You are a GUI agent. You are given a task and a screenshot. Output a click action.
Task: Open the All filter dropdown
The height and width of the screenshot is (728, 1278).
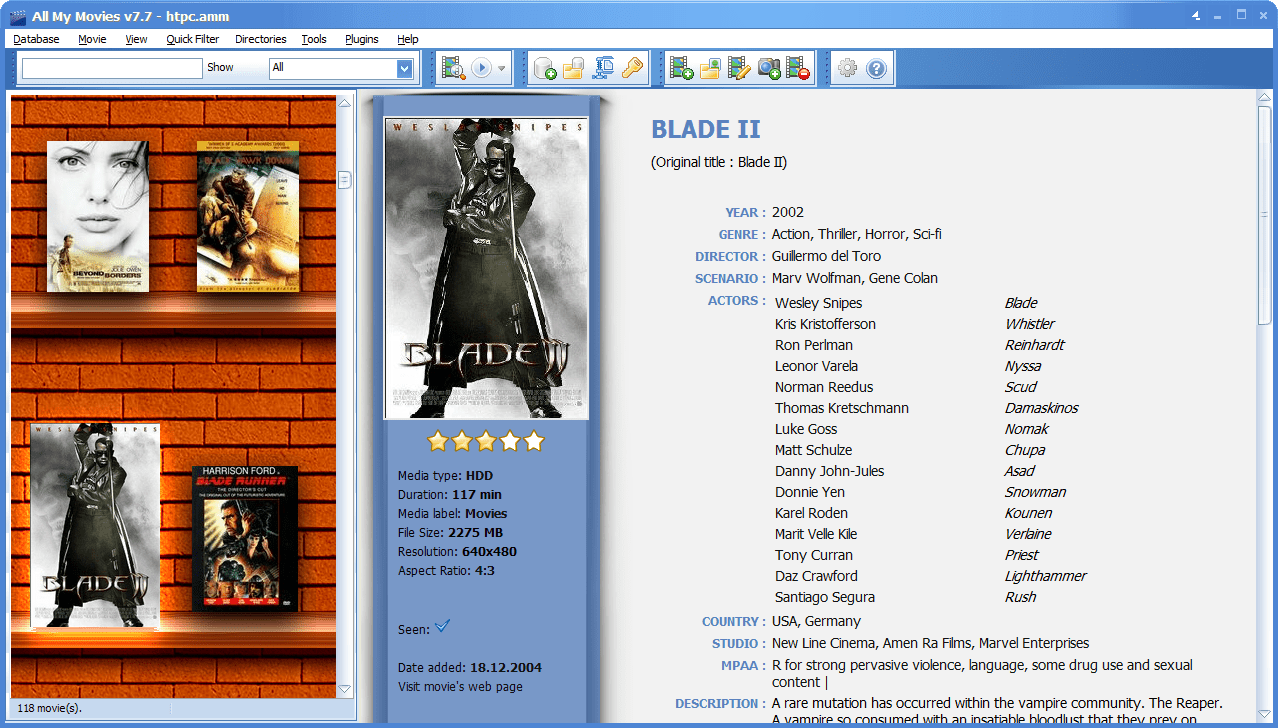pos(402,68)
